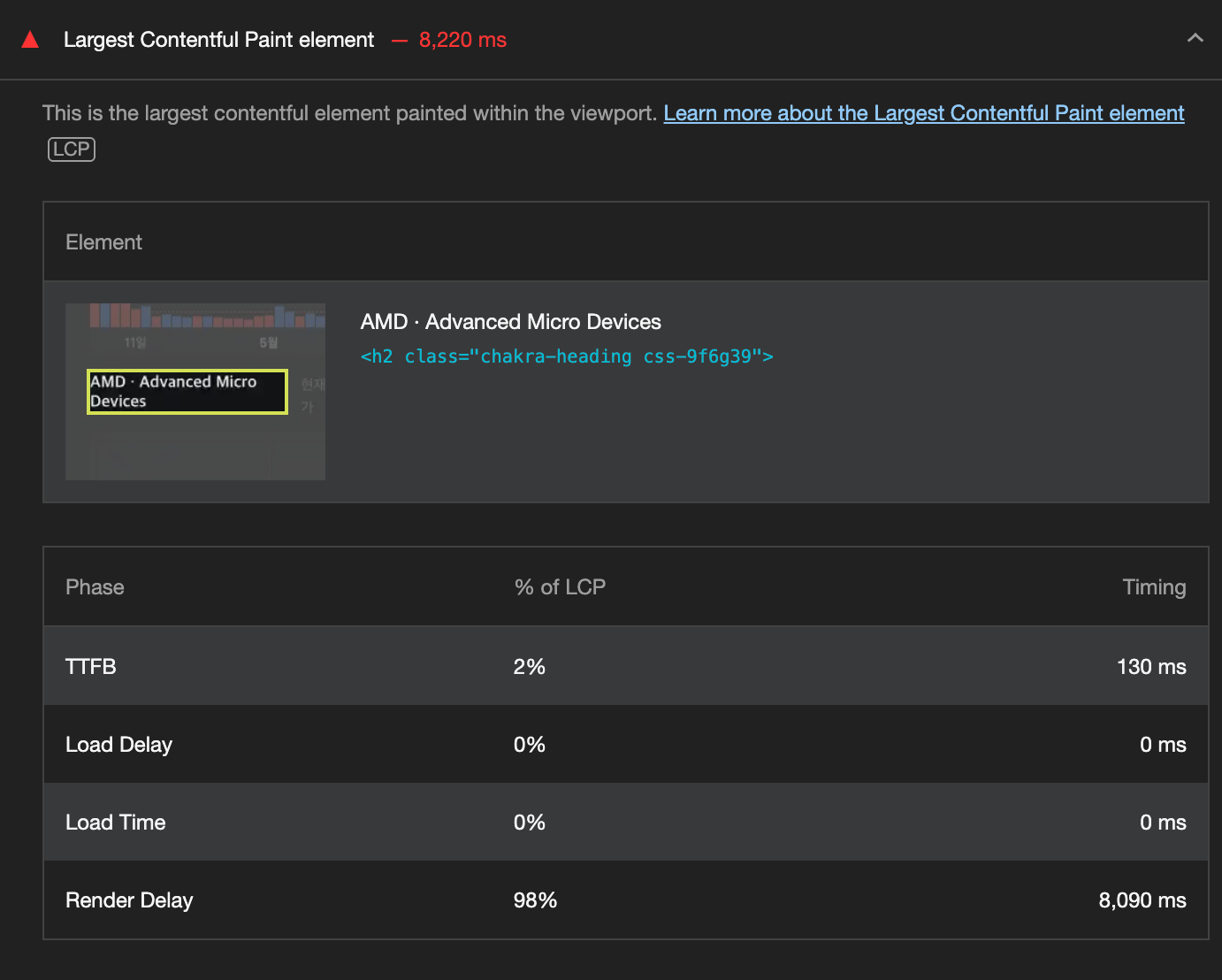Click the Load Time 0% value
Viewport: 1222px width, 980px height.
(530, 823)
